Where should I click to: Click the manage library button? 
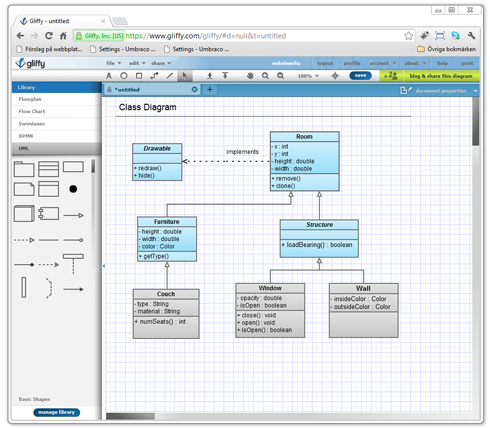click(56, 412)
